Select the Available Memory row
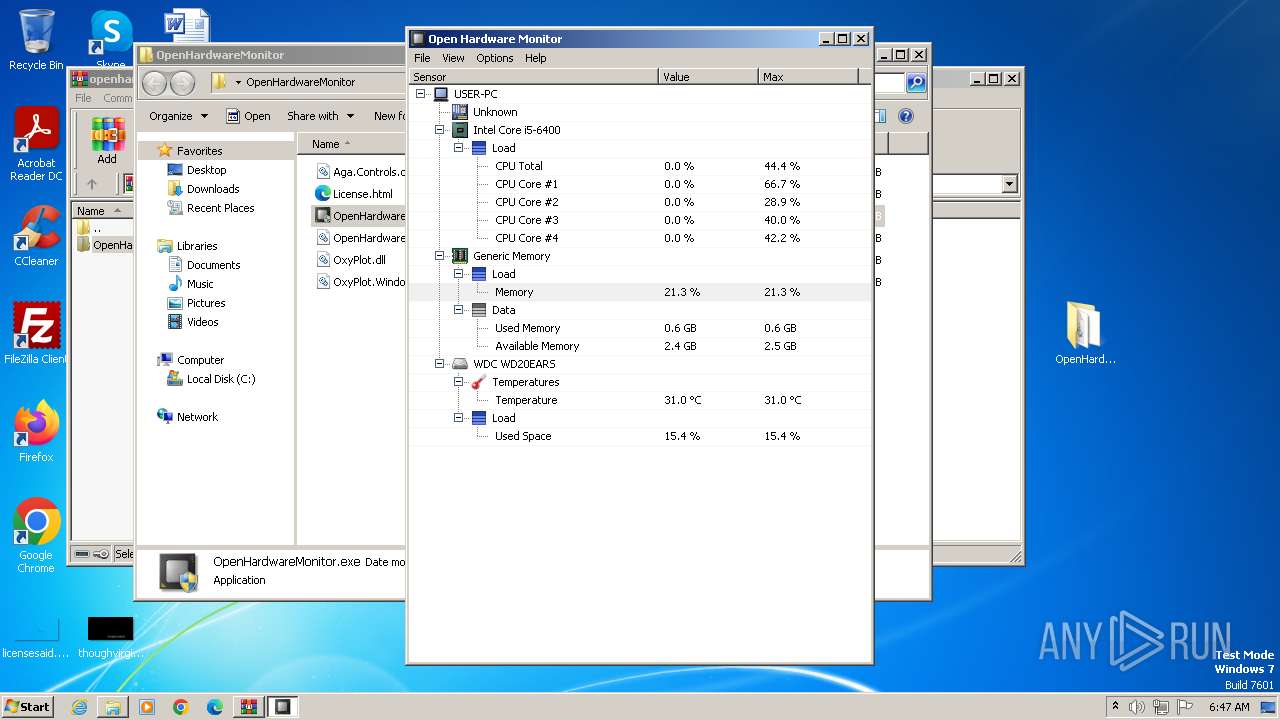Screen dimensions: 1280x720 point(640,346)
